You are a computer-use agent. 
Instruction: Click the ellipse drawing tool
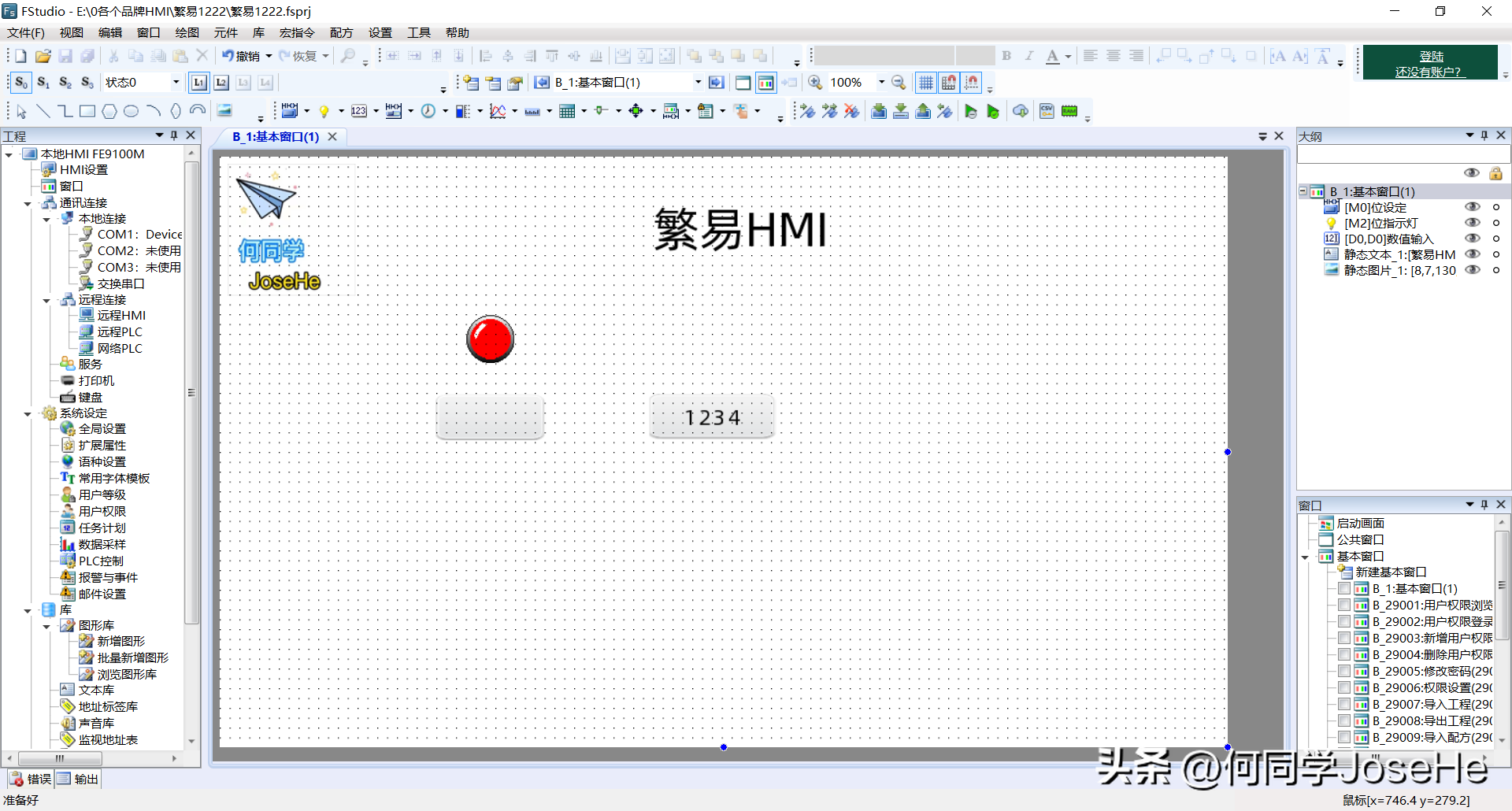(132, 111)
